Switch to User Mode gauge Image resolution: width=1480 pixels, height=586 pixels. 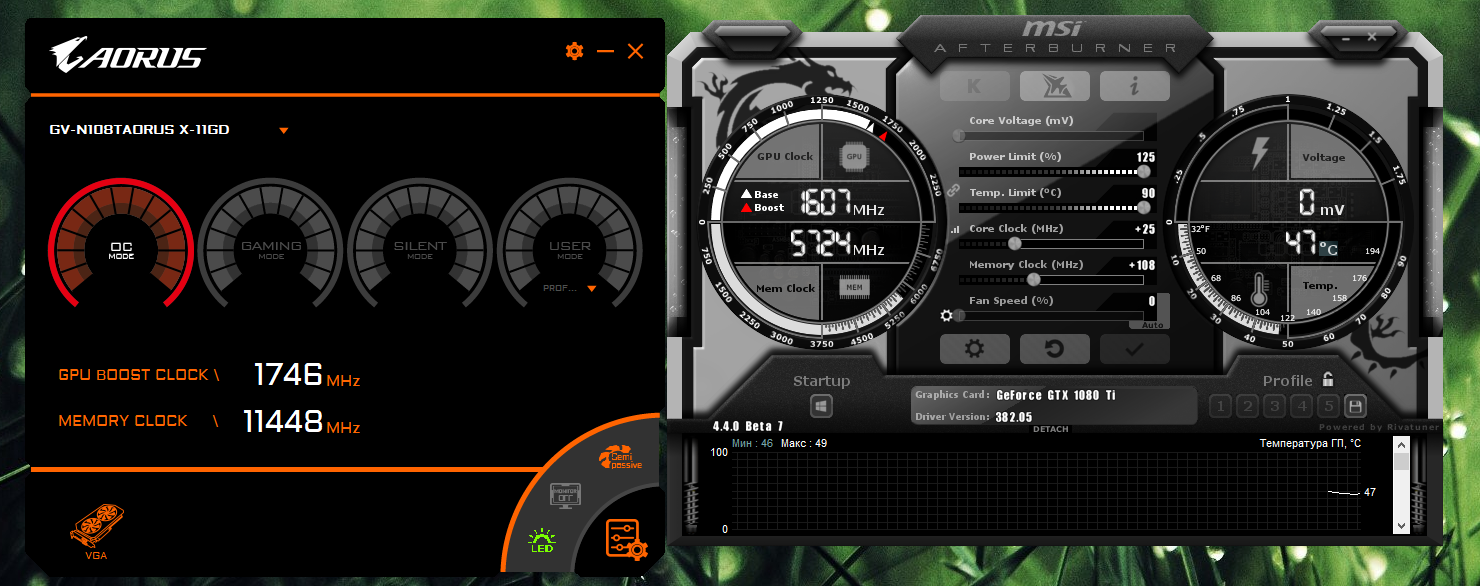pyautogui.click(x=570, y=250)
